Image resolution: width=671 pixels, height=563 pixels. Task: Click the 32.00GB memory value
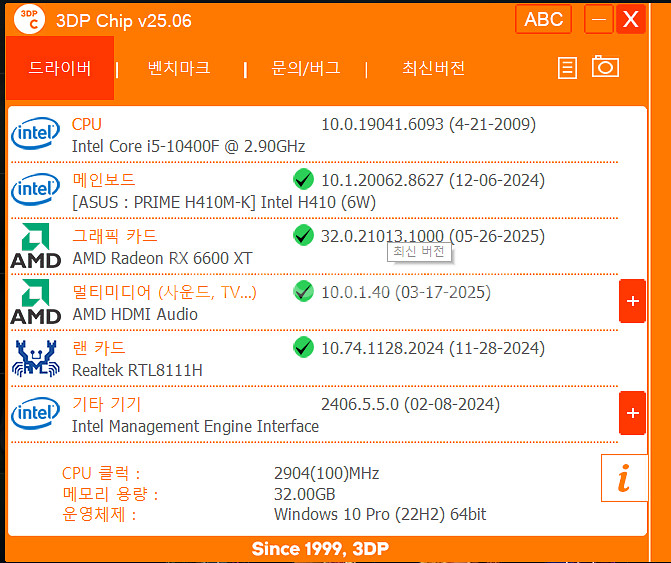304,494
